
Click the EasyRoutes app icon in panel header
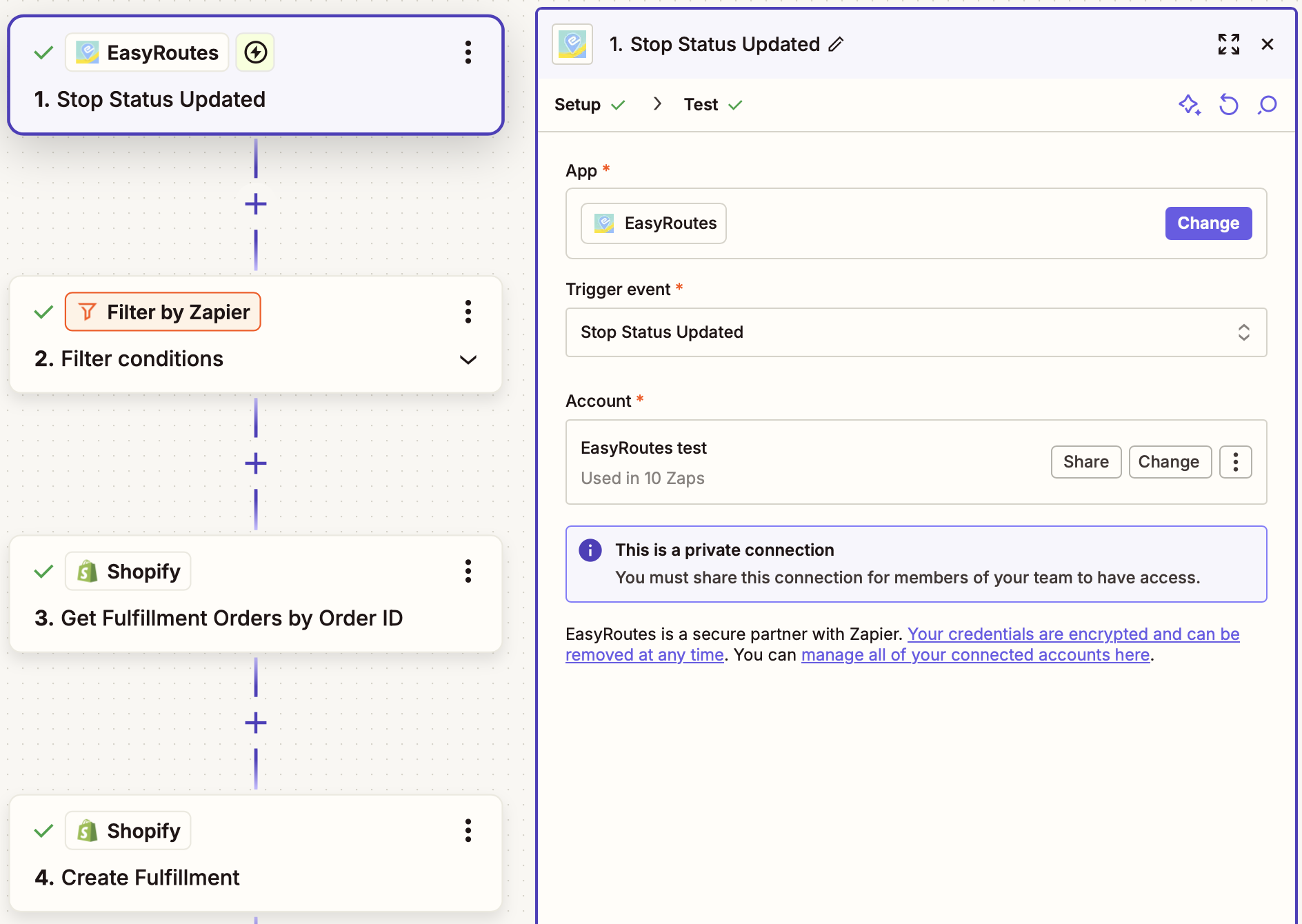tap(572, 44)
